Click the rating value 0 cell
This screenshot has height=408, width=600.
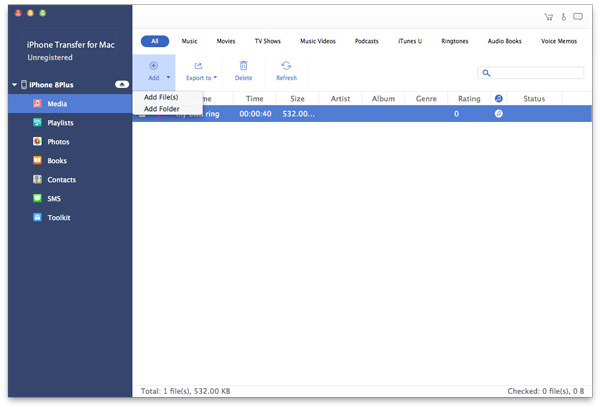[x=456, y=114]
